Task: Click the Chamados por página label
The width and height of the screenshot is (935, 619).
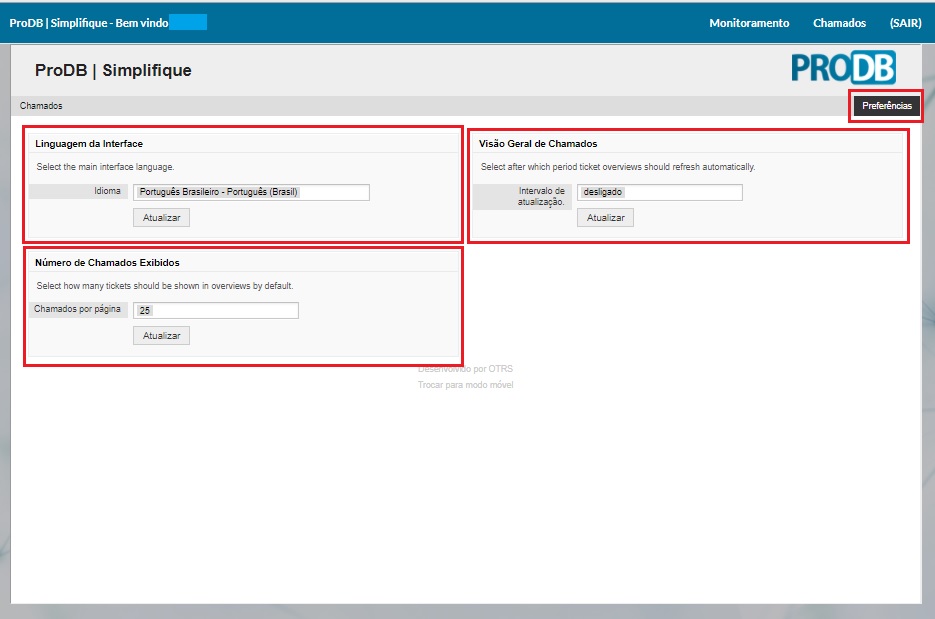Action: point(77,309)
